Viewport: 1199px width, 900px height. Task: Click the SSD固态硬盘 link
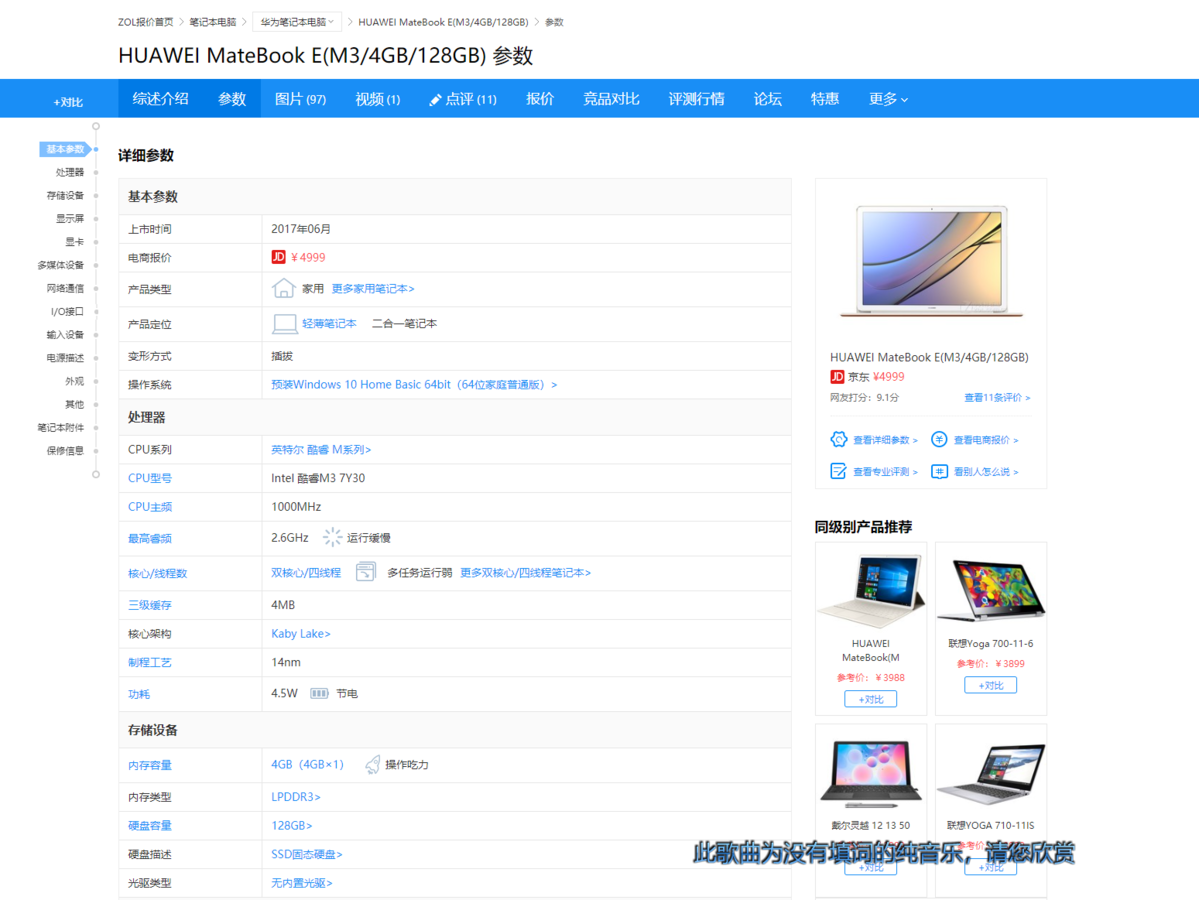coord(306,854)
